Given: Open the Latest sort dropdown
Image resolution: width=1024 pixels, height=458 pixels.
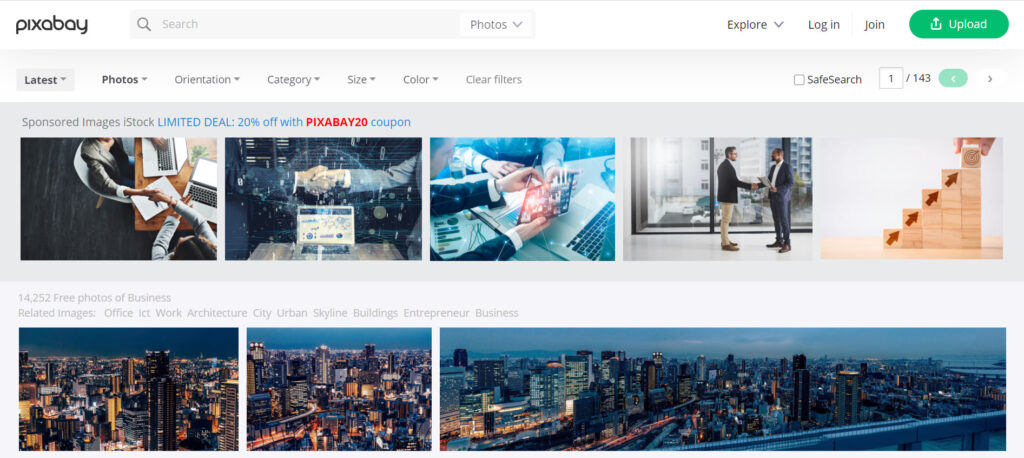Looking at the screenshot, I should (x=45, y=80).
